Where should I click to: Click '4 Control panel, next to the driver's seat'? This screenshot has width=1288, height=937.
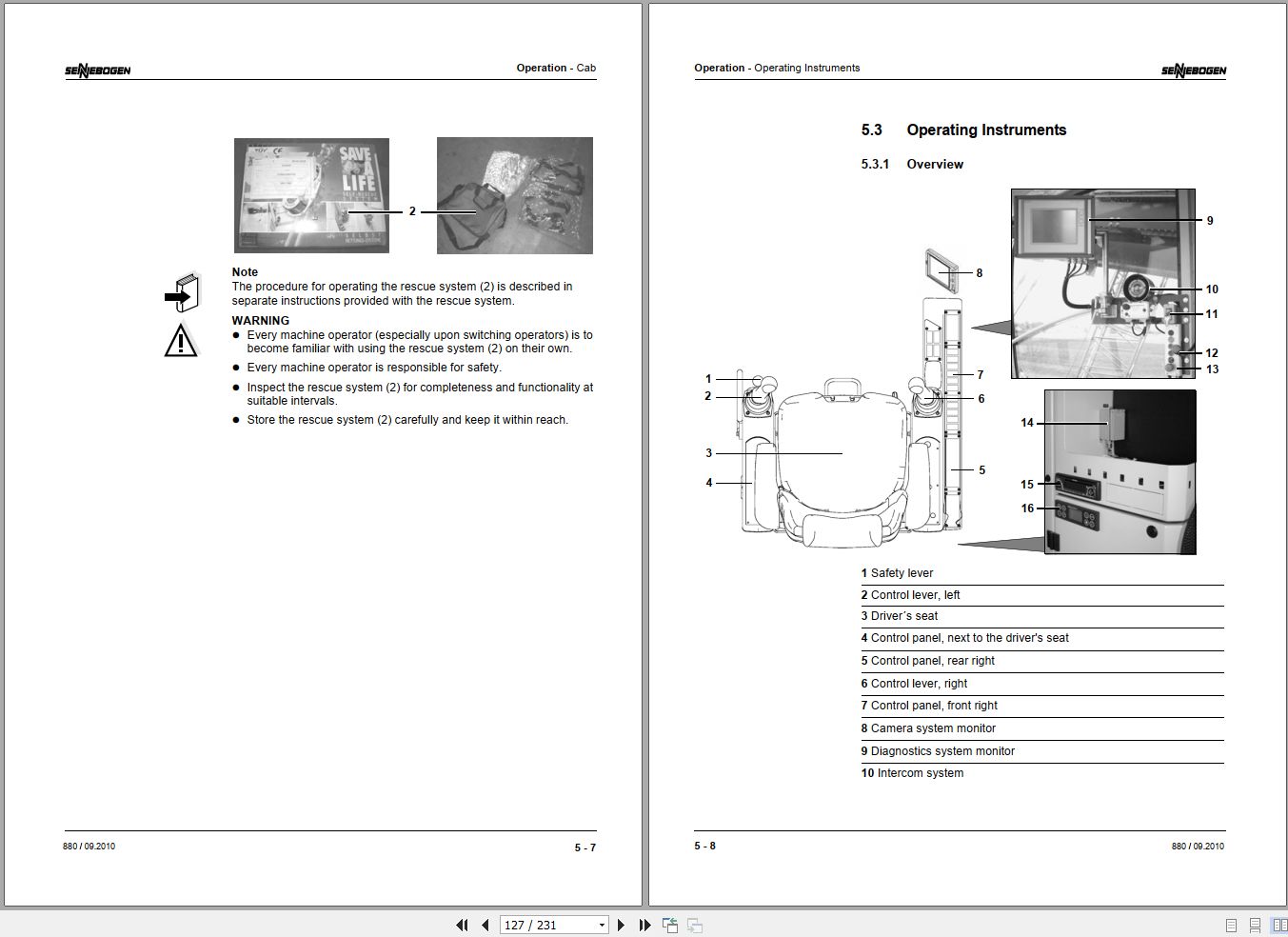[x=964, y=638]
